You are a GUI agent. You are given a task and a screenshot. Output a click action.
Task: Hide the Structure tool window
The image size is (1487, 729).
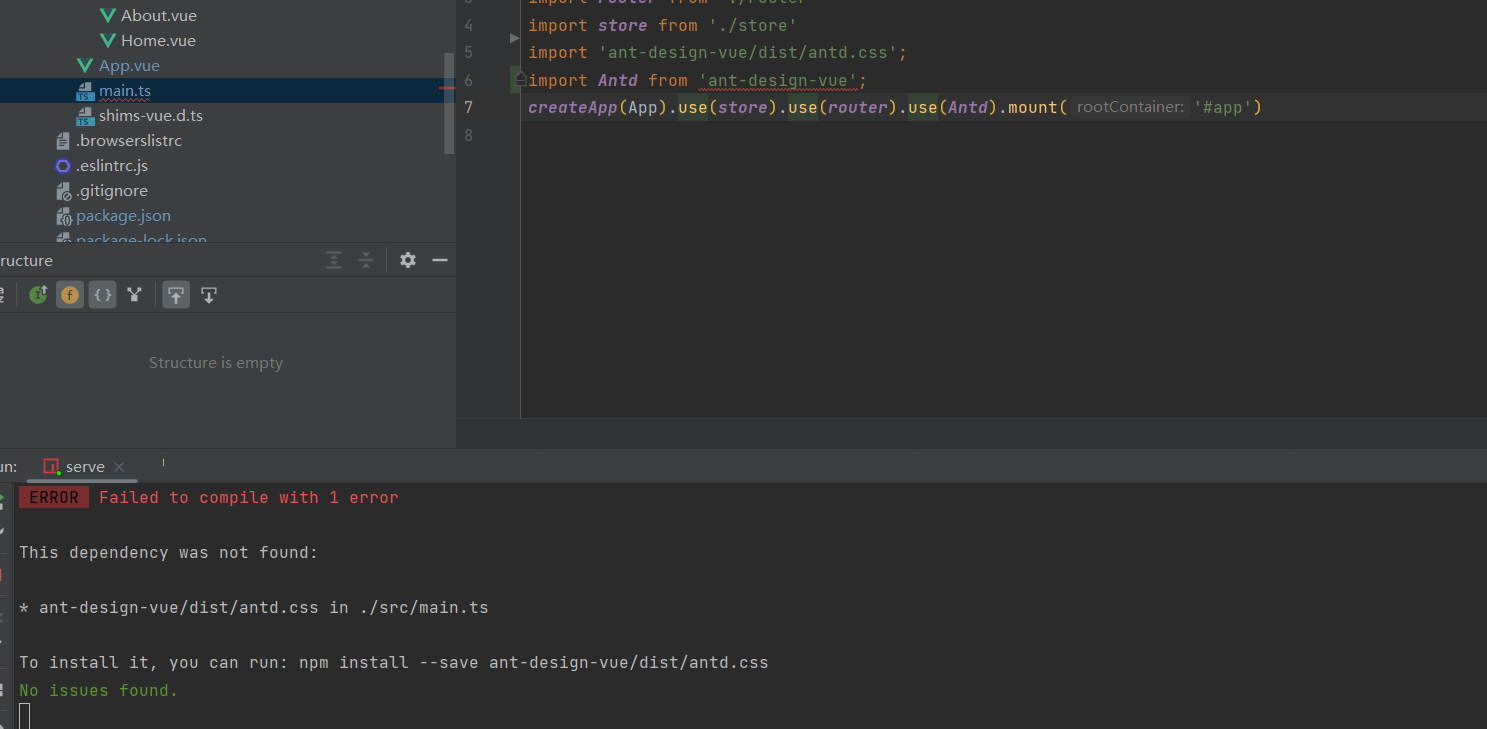pos(440,260)
